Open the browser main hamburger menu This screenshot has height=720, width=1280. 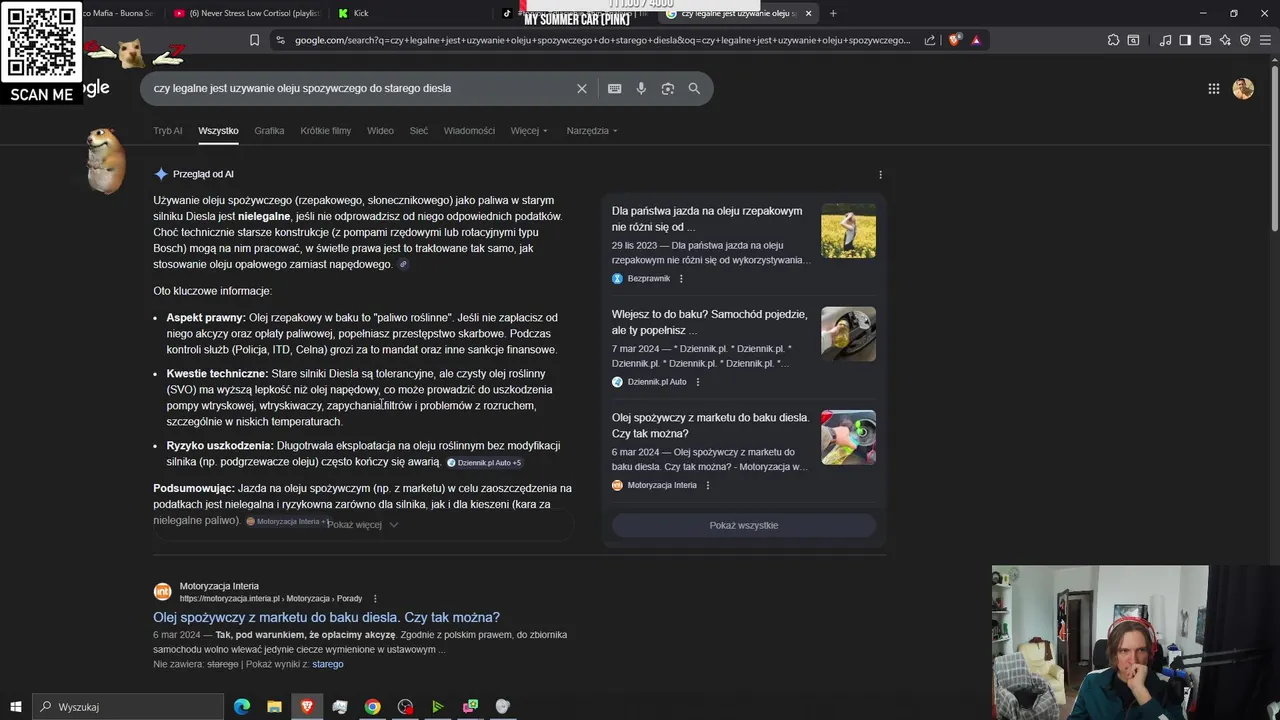[x=1265, y=40]
